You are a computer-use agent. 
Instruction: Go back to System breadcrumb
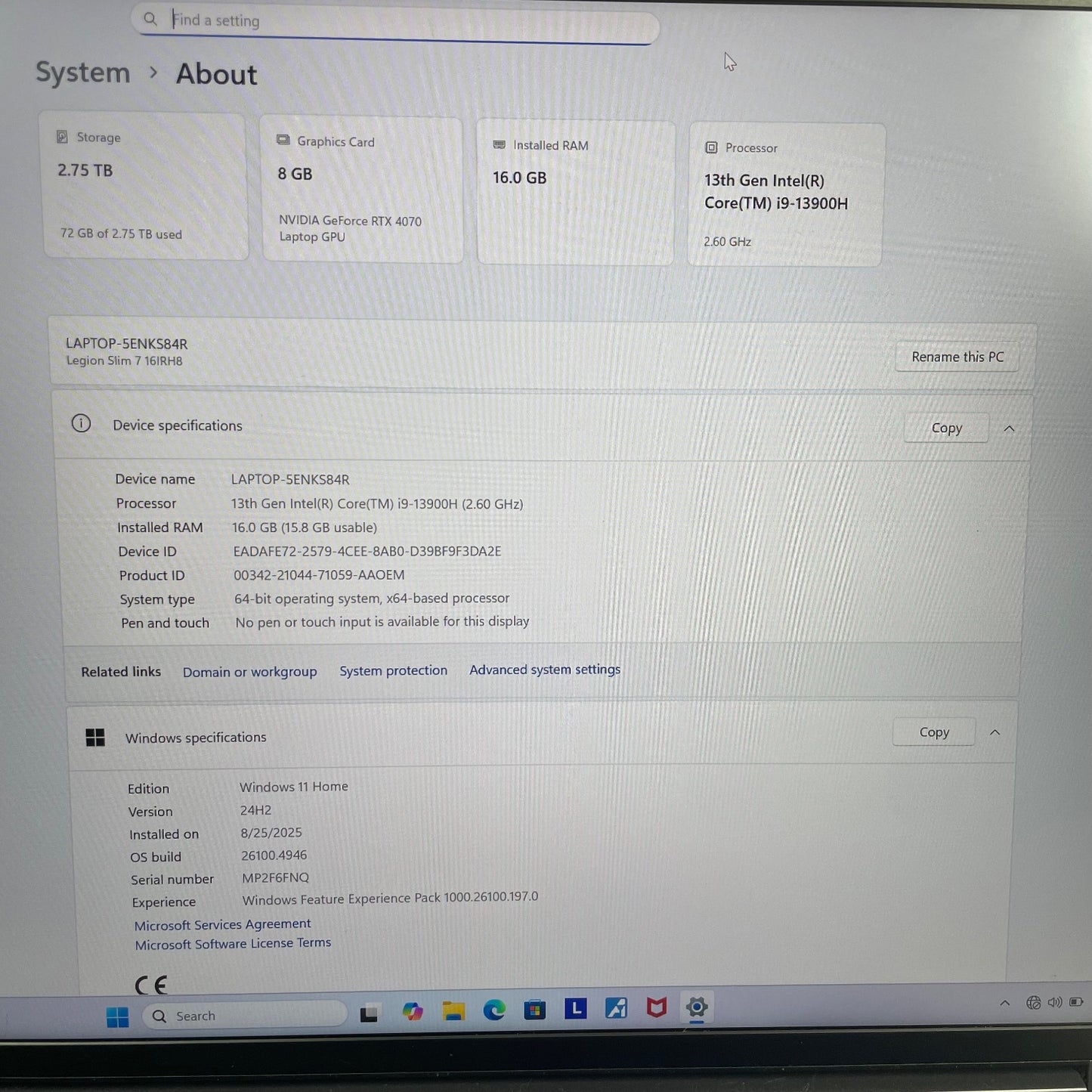point(83,73)
